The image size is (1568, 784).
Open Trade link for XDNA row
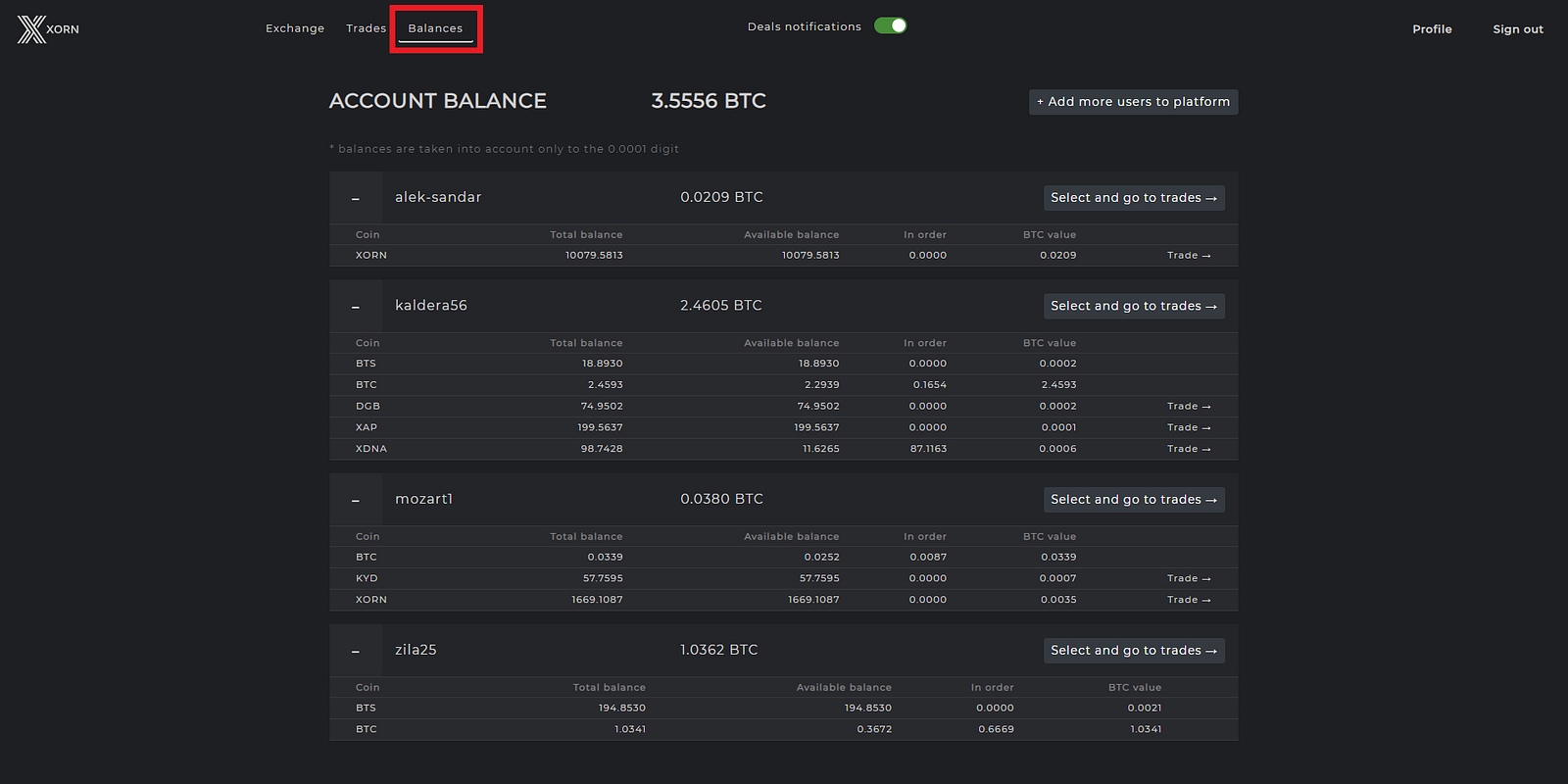[1189, 449]
